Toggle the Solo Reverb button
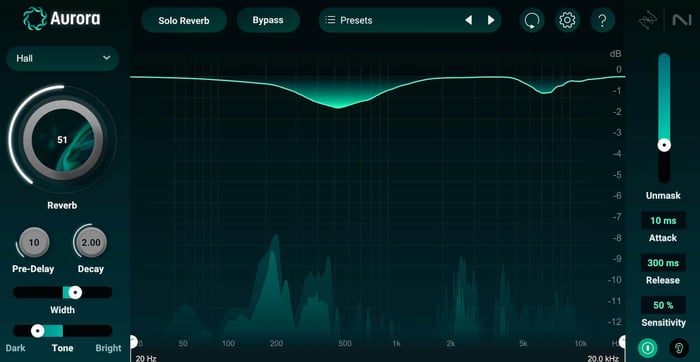This screenshot has width=700, height=362. 184,21
